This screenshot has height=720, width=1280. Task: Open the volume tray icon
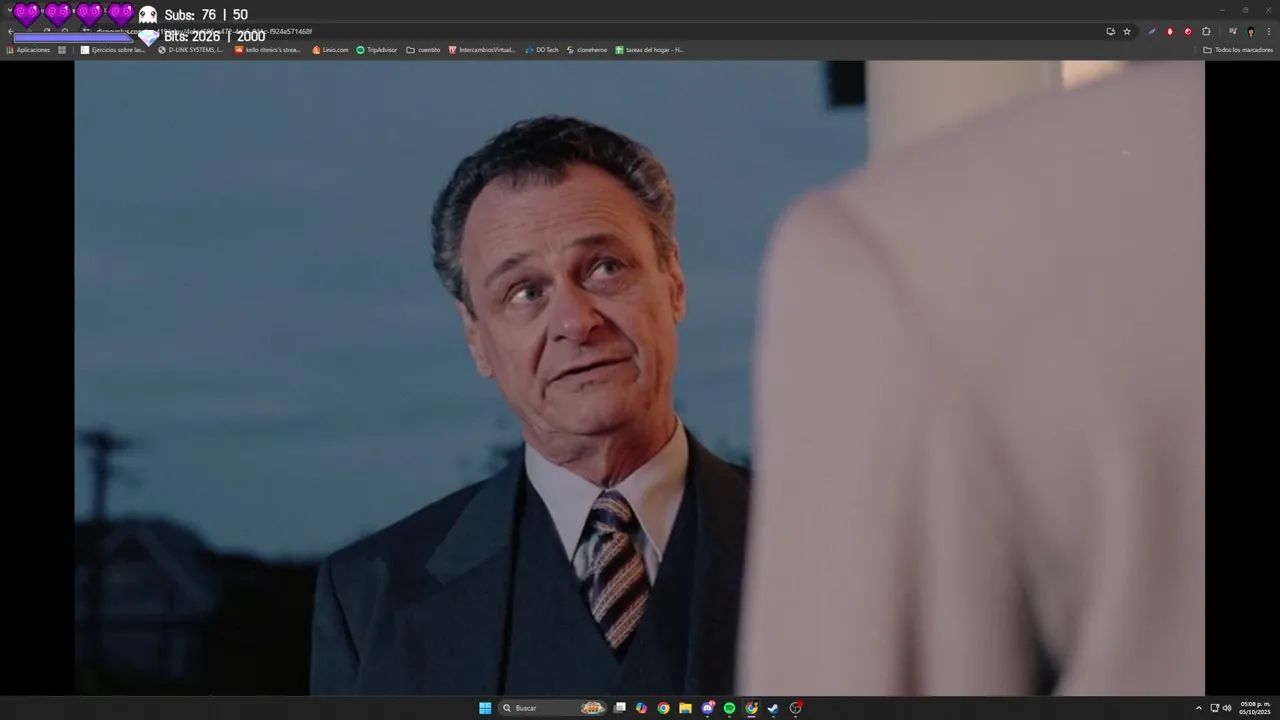(x=1227, y=708)
